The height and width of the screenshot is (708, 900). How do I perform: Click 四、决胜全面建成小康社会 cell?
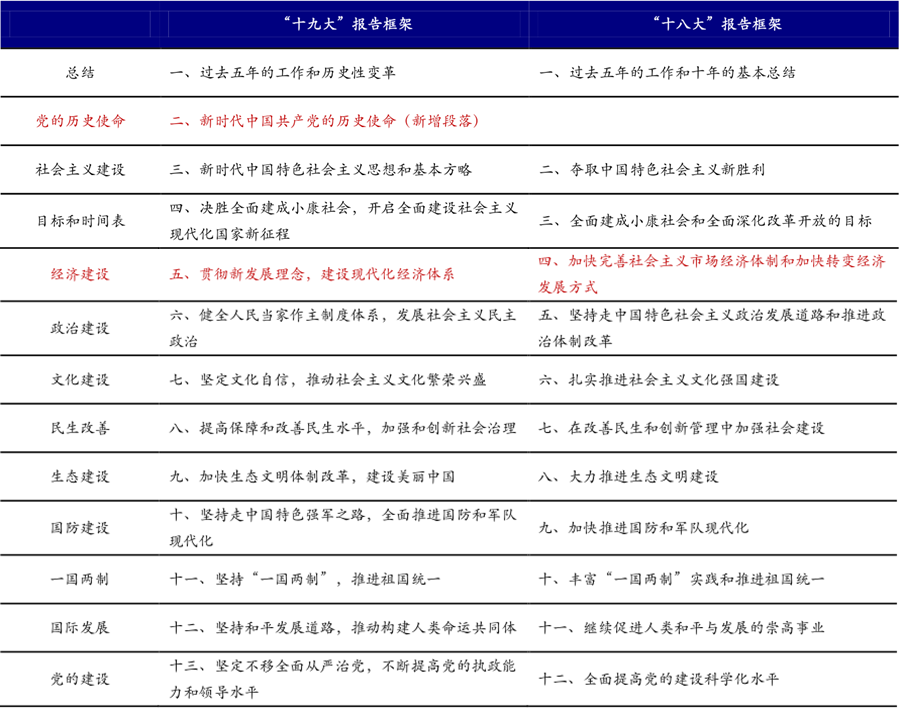pyautogui.click(x=343, y=221)
